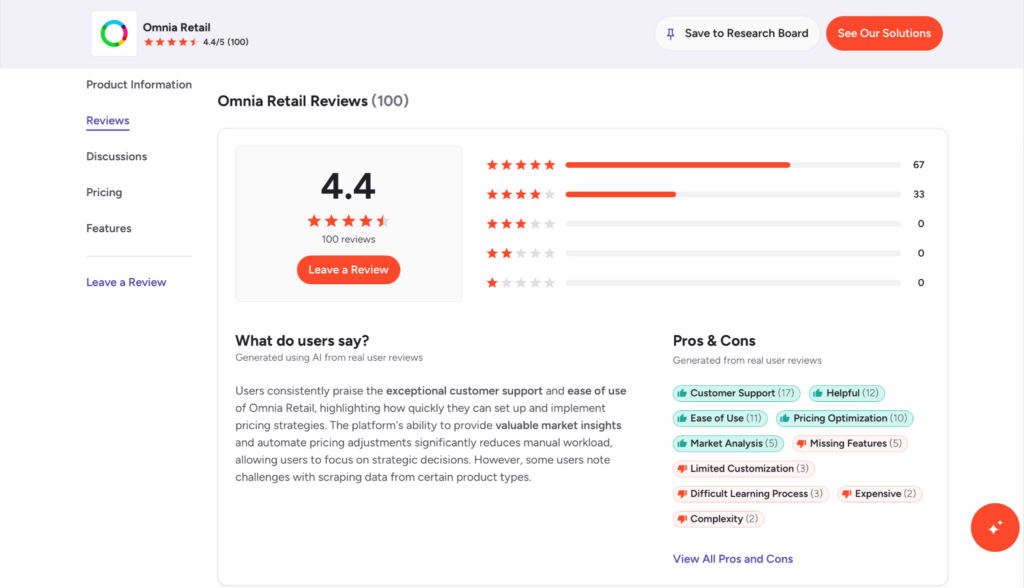Navigate to Pricing section
The image size is (1024, 588).
[x=104, y=192]
